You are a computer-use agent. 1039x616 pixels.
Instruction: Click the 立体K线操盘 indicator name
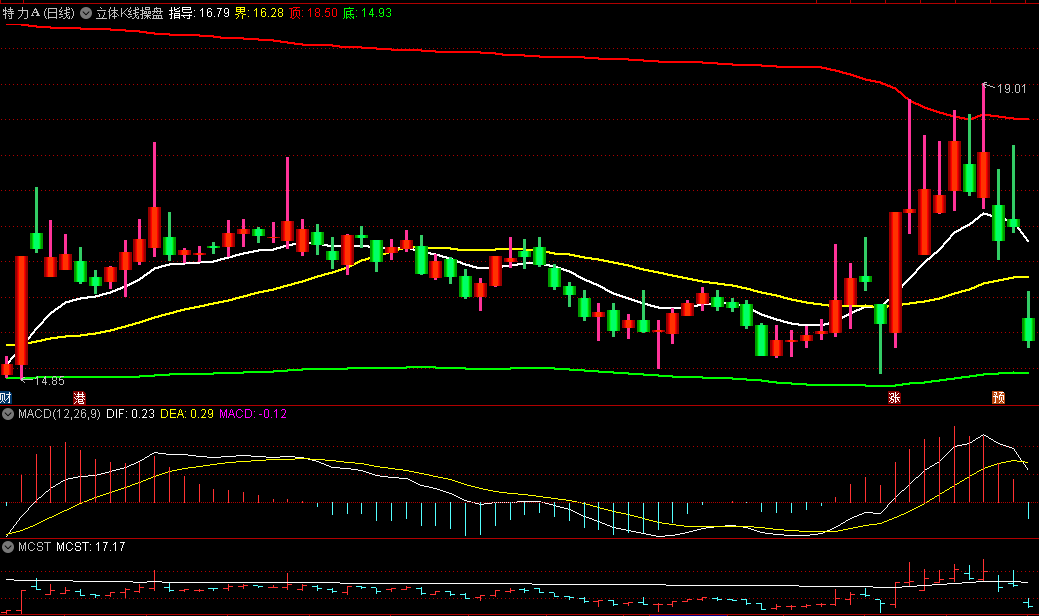[129, 13]
